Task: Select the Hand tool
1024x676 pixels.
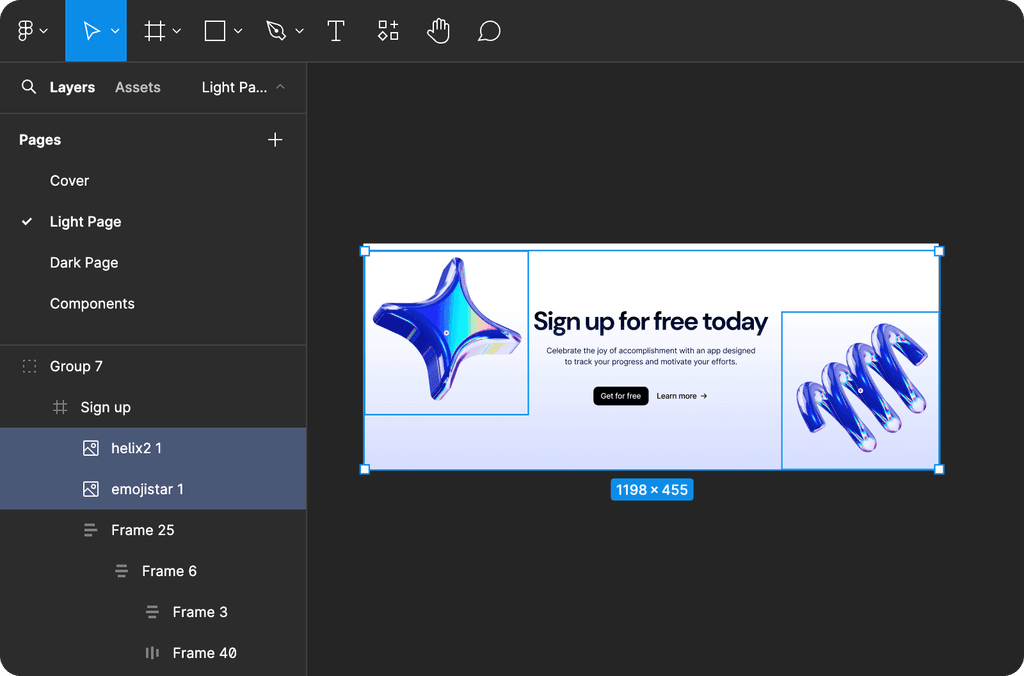Action: pyautogui.click(x=438, y=30)
